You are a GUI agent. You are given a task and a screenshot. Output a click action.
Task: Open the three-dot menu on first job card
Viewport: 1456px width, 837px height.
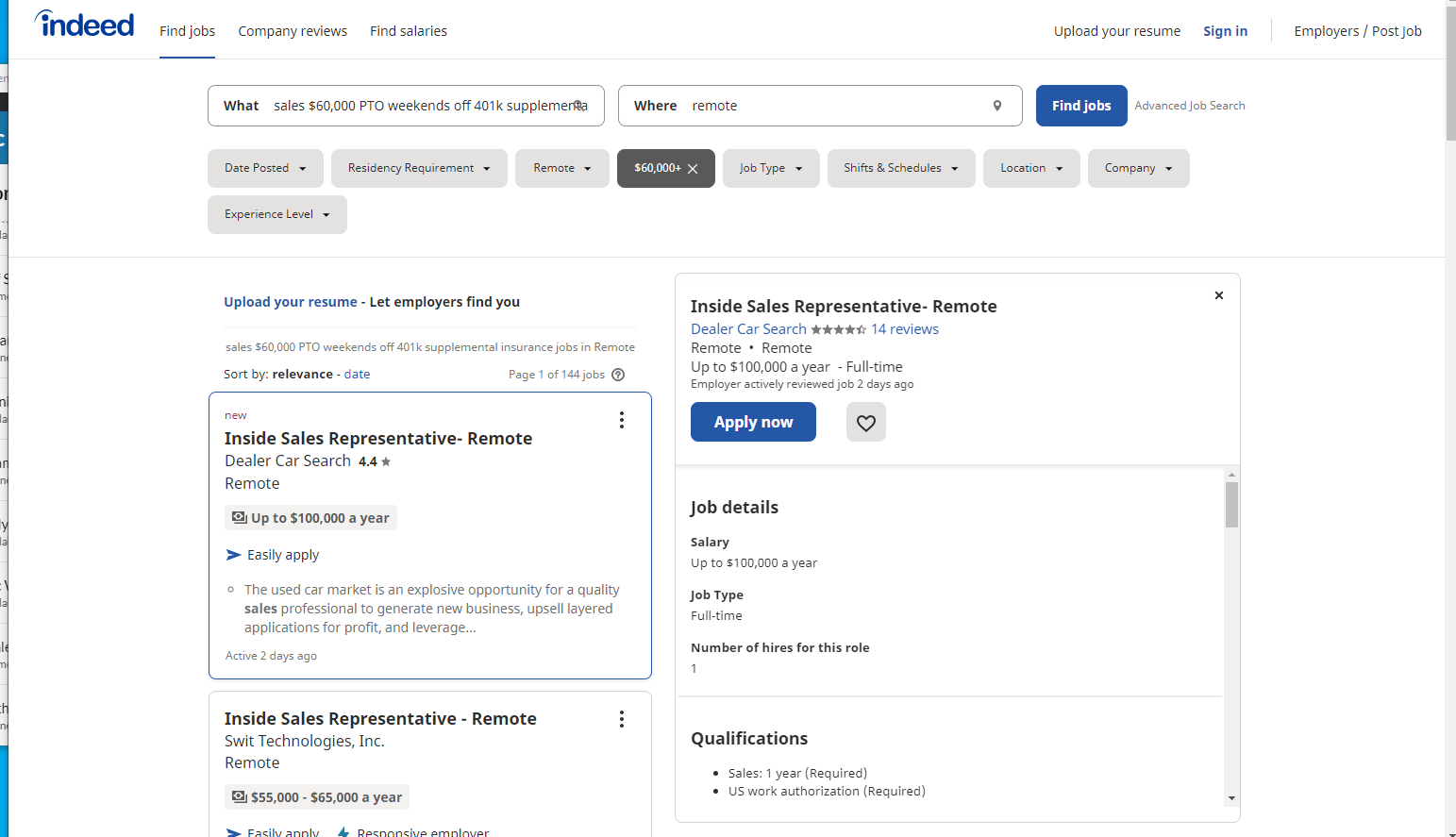tap(622, 420)
